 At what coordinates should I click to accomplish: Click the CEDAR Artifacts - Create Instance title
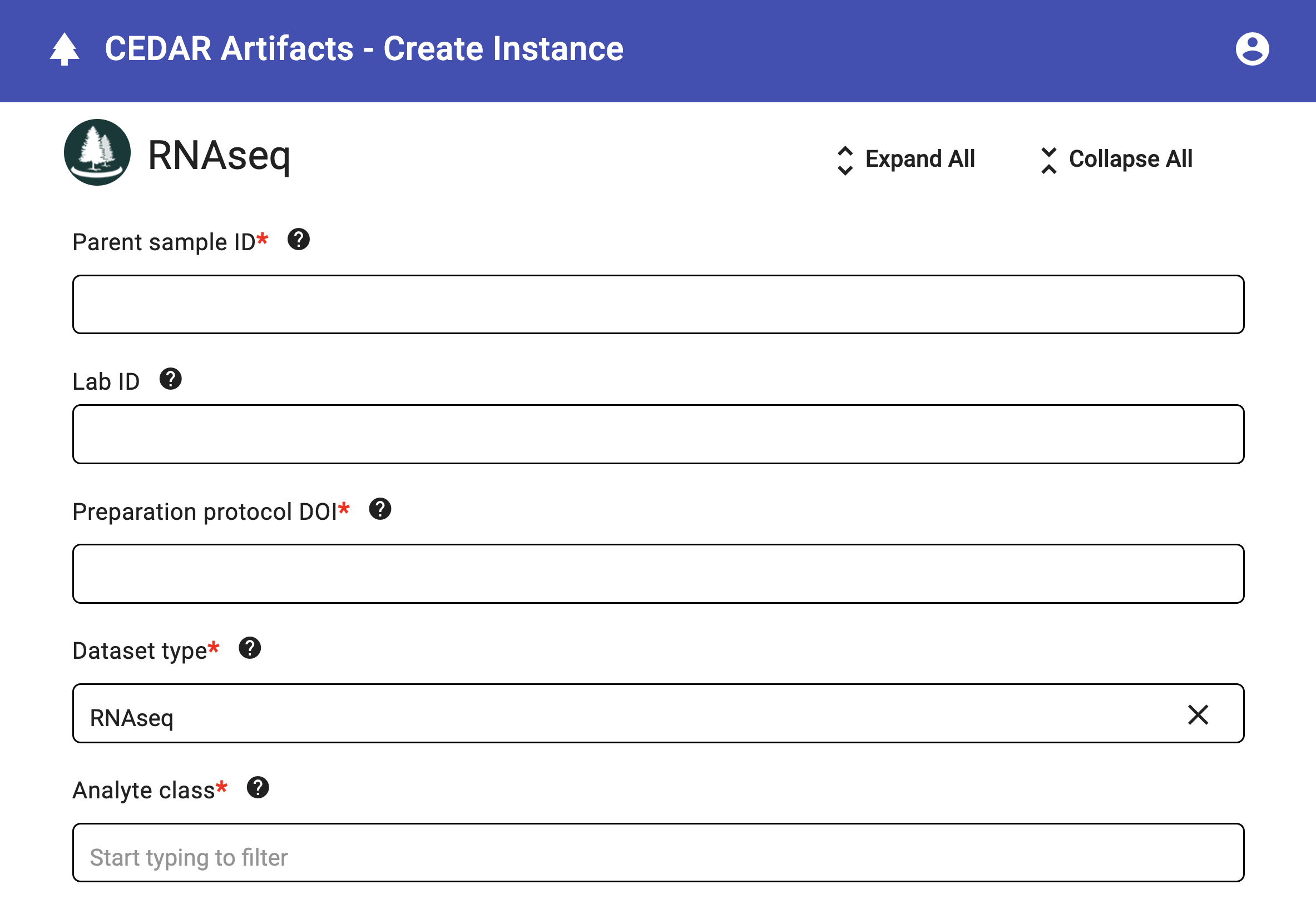[x=364, y=49]
